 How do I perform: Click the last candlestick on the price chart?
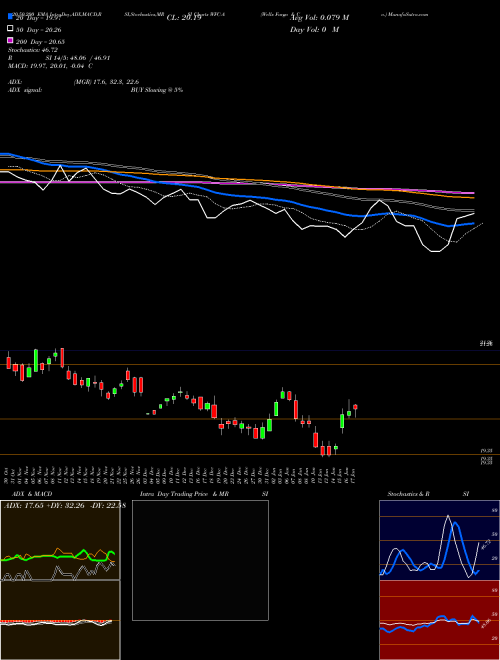pos(356,409)
